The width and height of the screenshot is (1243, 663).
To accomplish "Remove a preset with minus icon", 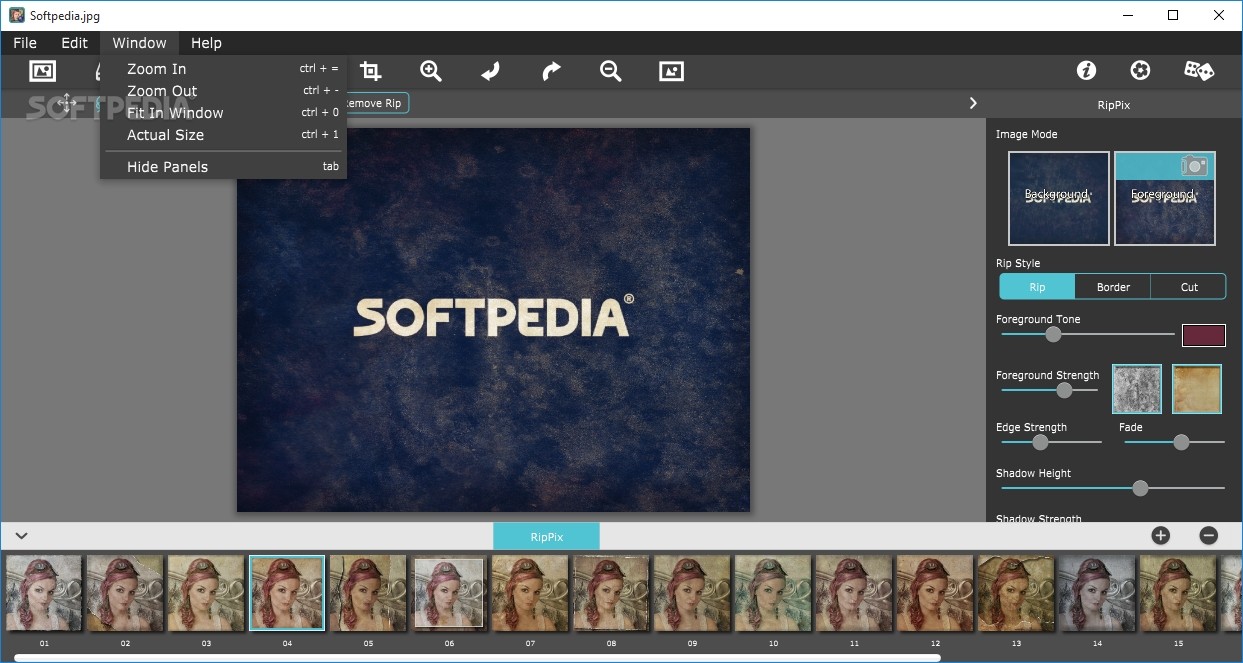I will [1209, 536].
